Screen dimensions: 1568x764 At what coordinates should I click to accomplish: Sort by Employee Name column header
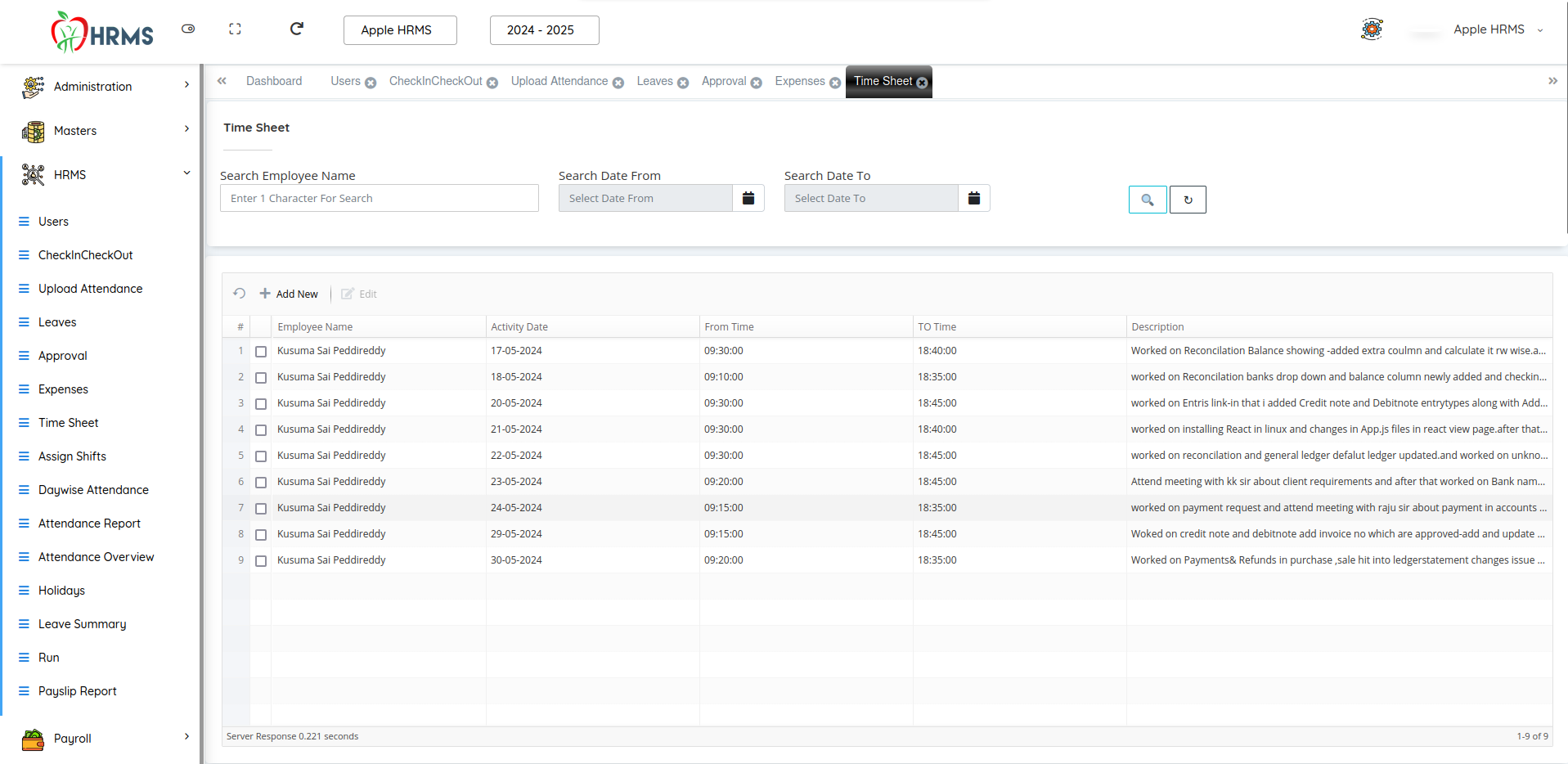coord(379,326)
